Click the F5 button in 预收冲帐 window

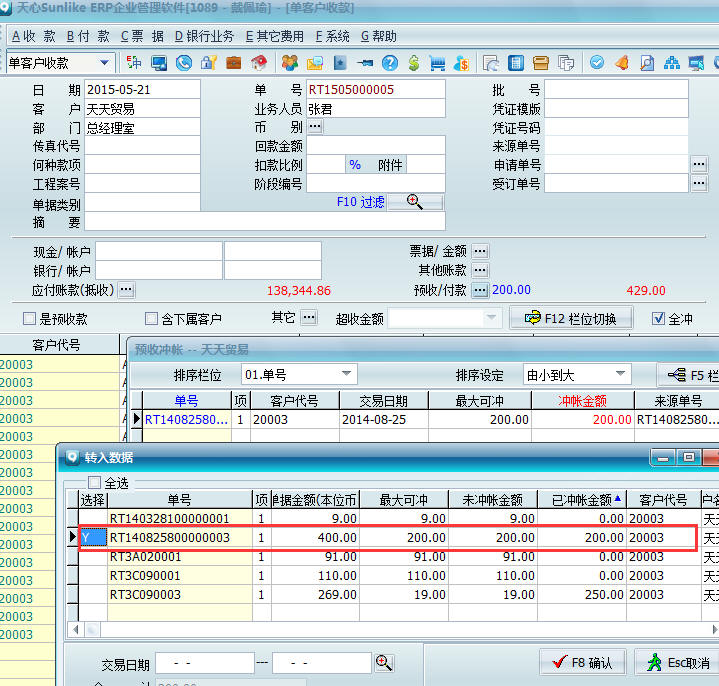click(x=689, y=375)
